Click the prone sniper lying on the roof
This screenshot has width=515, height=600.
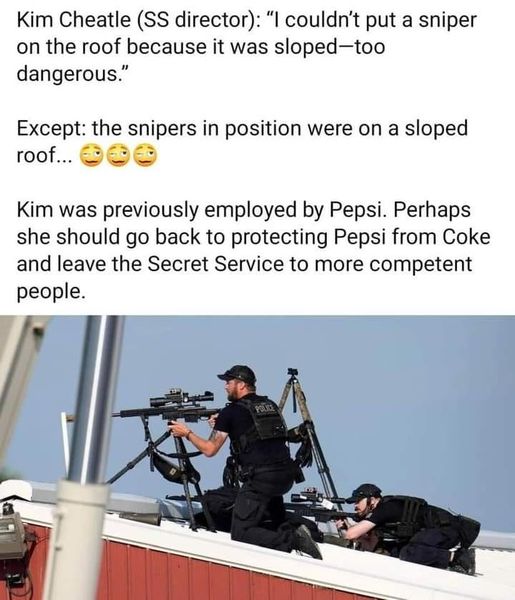pyautogui.click(x=411, y=526)
